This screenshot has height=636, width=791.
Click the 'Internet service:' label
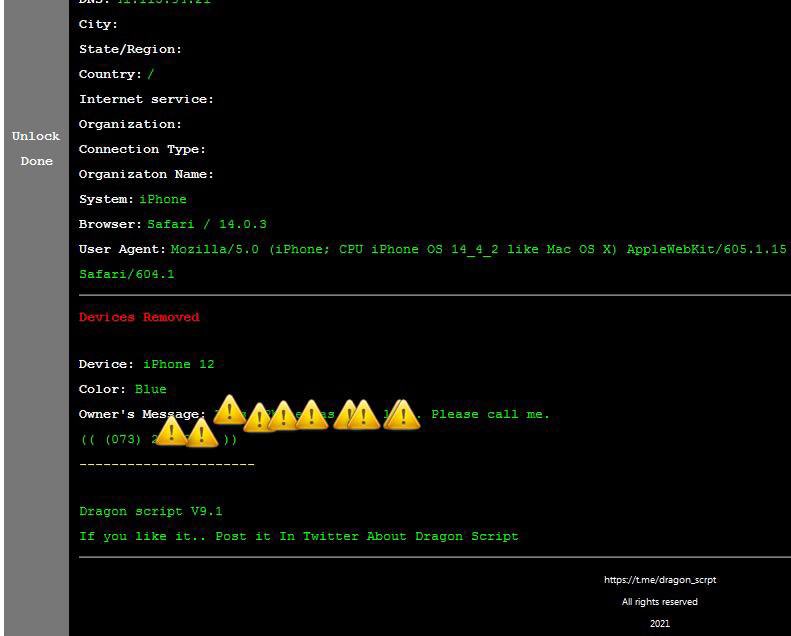coord(146,99)
